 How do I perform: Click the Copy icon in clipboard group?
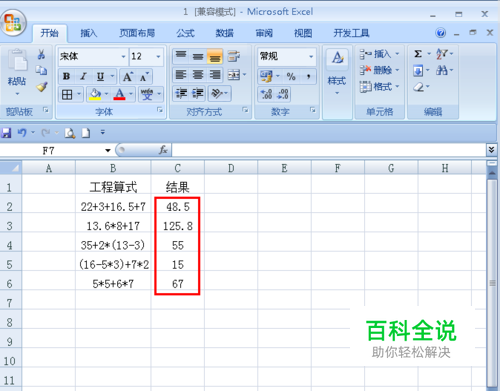[41, 70]
